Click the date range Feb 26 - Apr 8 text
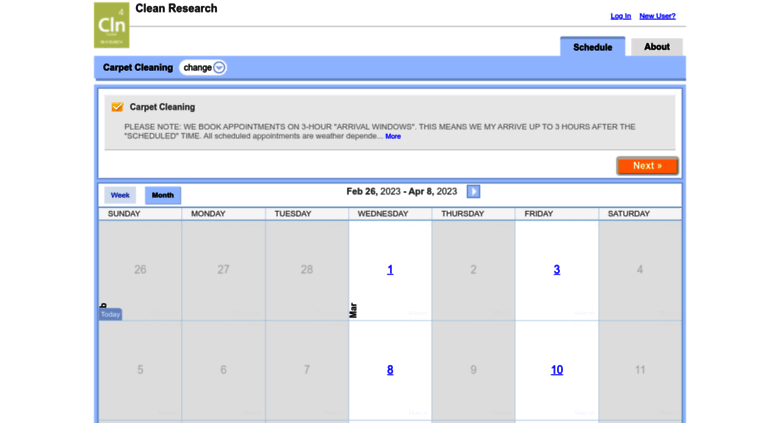The width and height of the screenshot is (777, 423). click(x=401, y=191)
